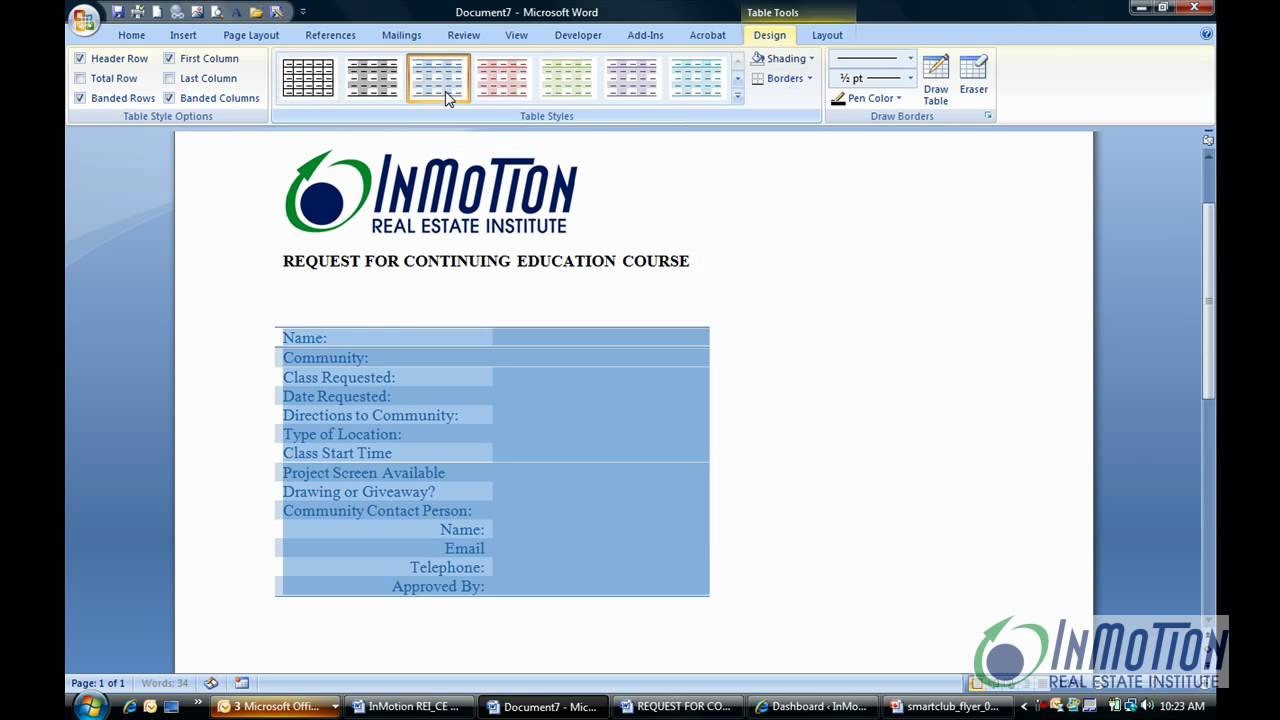Viewport: 1280px width, 720px height.
Task: Toggle the Header Row checkbox
Action: [x=80, y=58]
